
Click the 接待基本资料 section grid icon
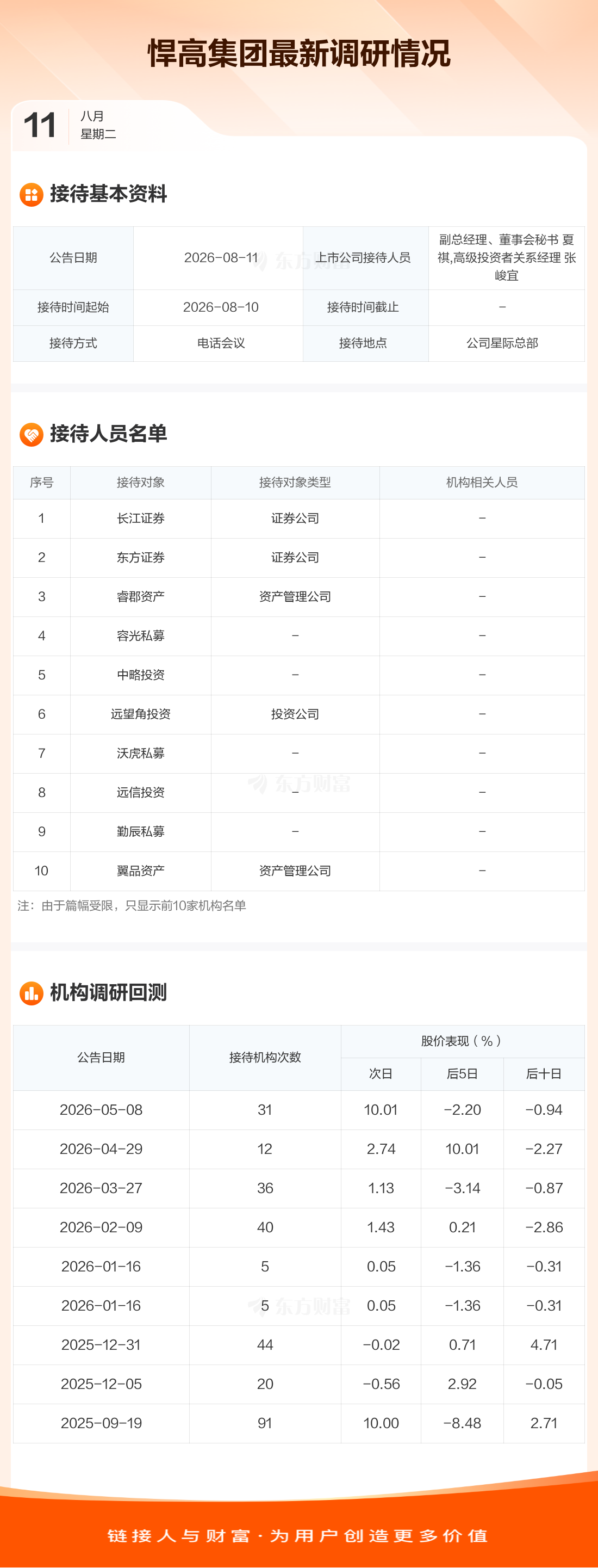pyautogui.click(x=31, y=195)
